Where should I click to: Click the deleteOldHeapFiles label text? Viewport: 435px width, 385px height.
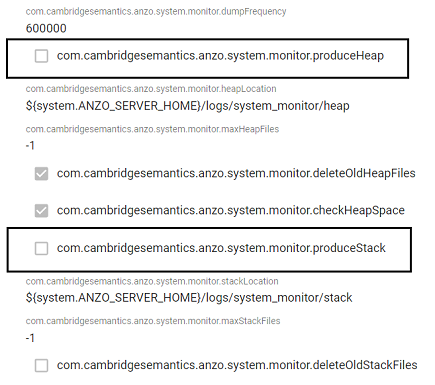coord(236,173)
